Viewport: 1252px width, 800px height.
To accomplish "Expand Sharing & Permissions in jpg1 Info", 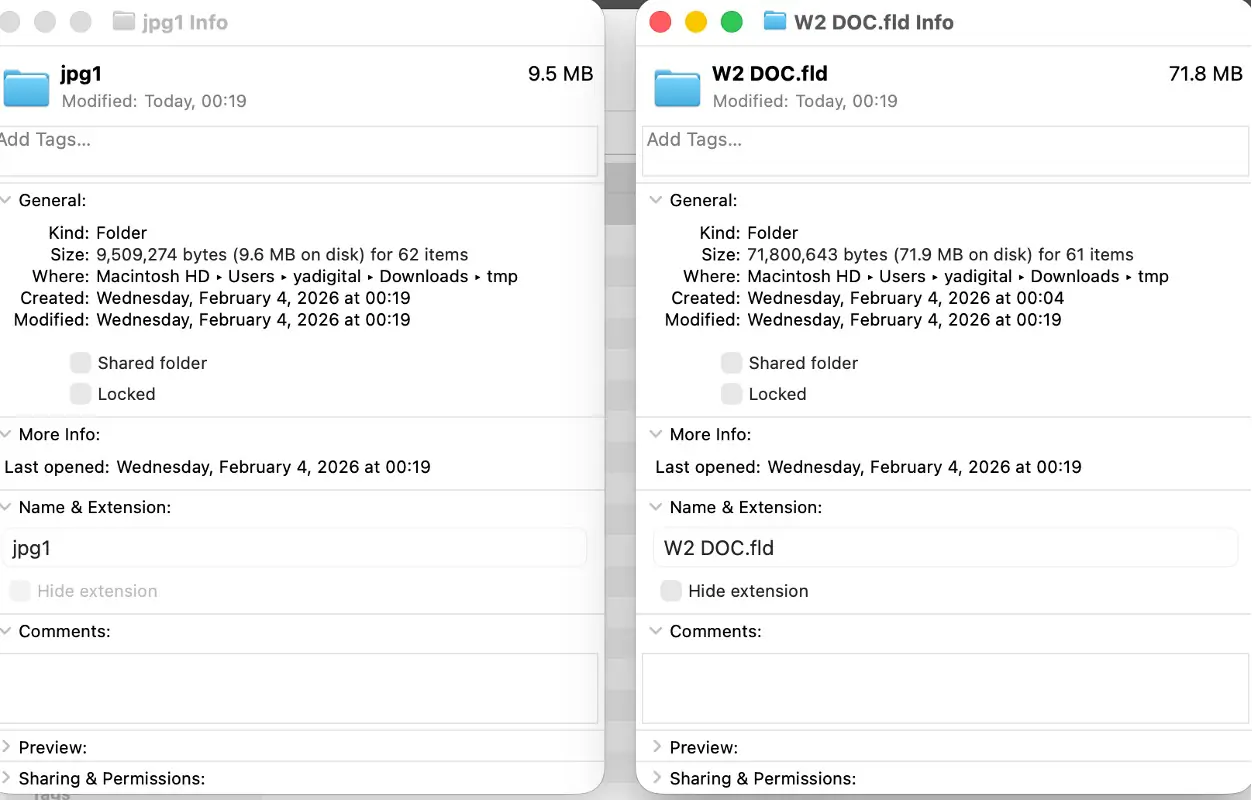I will (6, 778).
